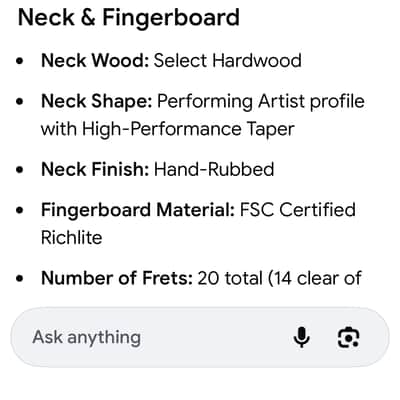Click the bold Neck Finish label

coord(95,169)
